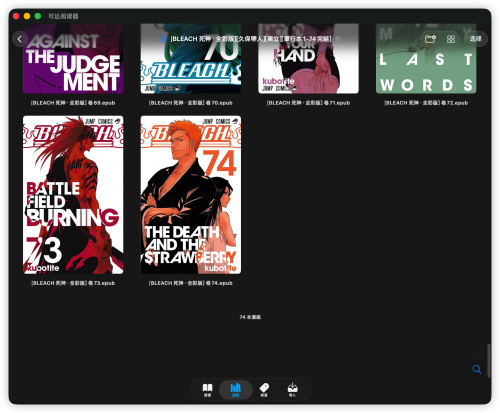Open the Last Words volume 72 cover

(426, 58)
